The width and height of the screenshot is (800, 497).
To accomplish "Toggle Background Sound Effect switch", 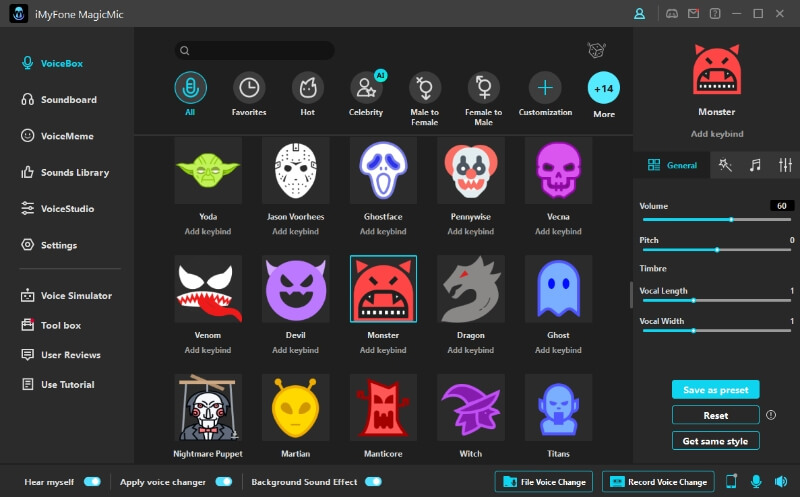I will (x=373, y=482).
